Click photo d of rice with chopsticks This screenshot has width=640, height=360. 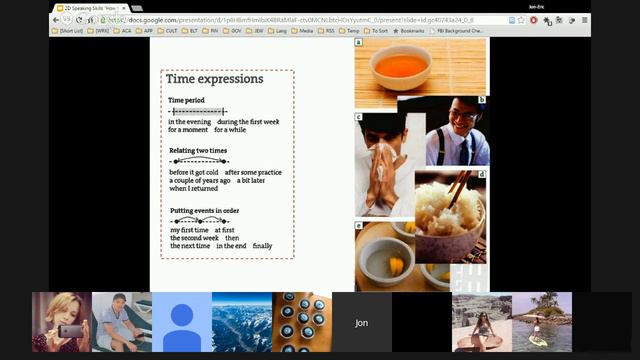coord(451,217)
